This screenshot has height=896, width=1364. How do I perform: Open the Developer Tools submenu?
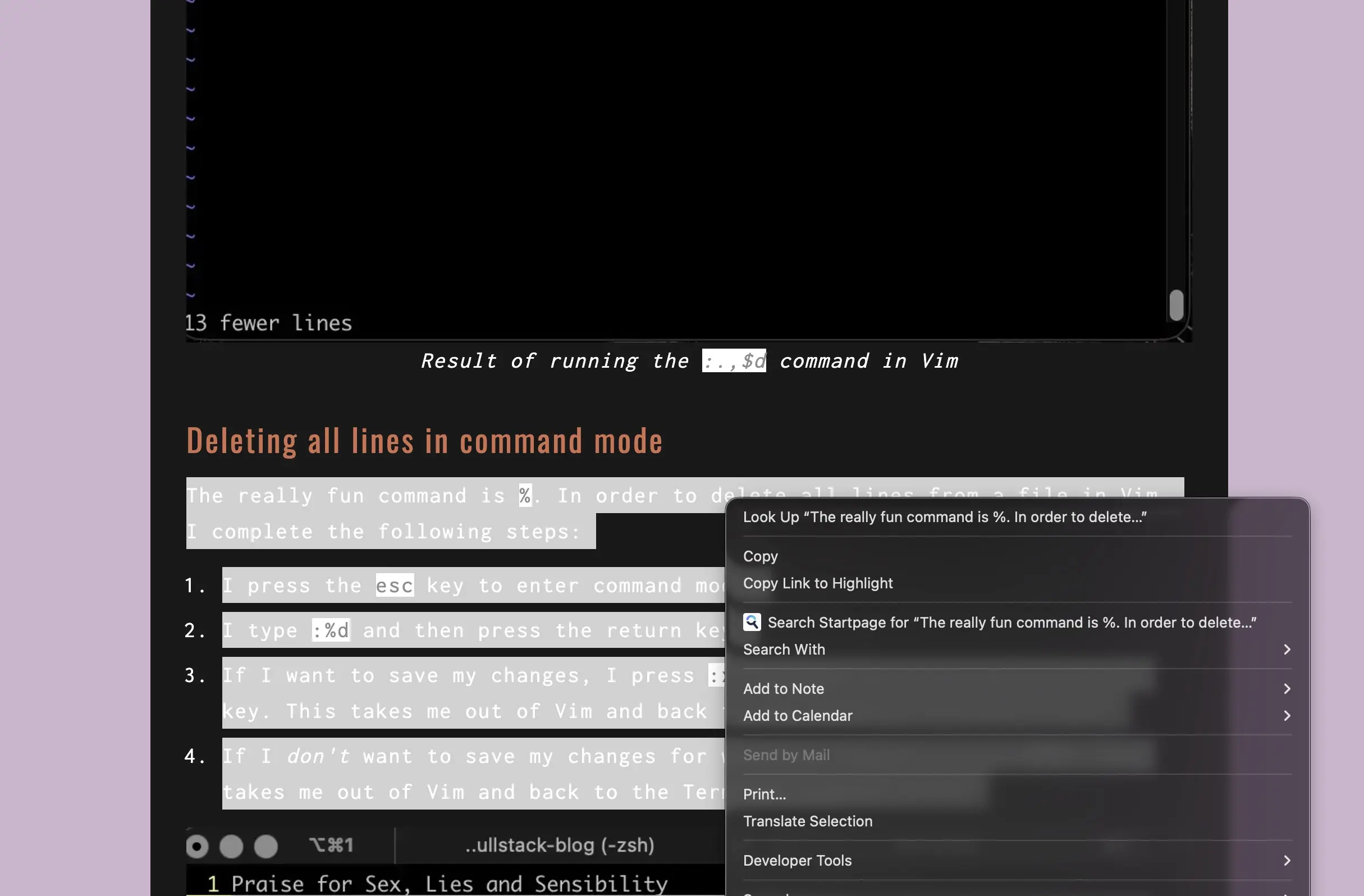coord(1017,861)
